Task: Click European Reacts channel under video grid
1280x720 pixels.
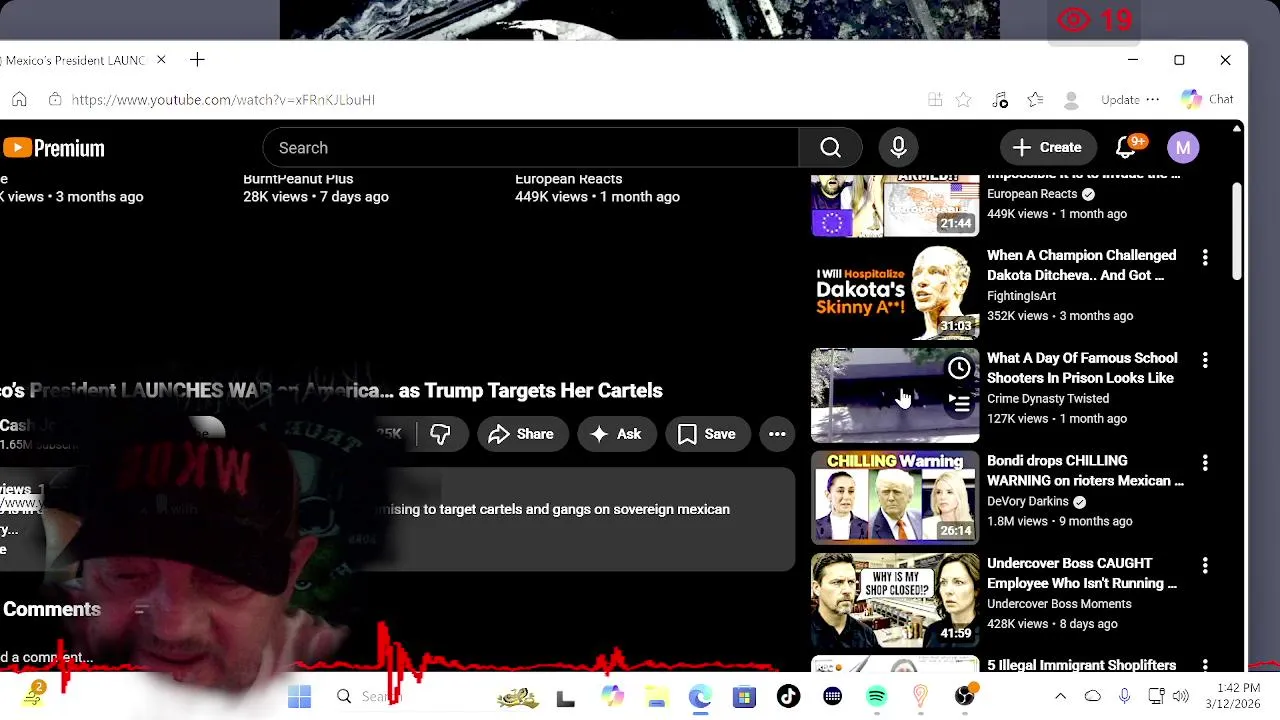Action: [568, 179]
